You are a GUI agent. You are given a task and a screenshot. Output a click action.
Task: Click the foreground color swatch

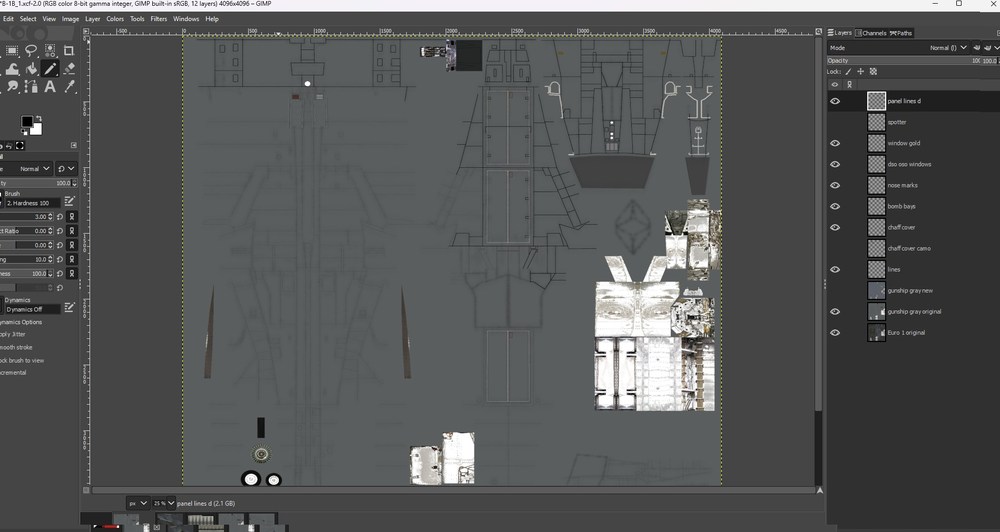pos(26,121)
